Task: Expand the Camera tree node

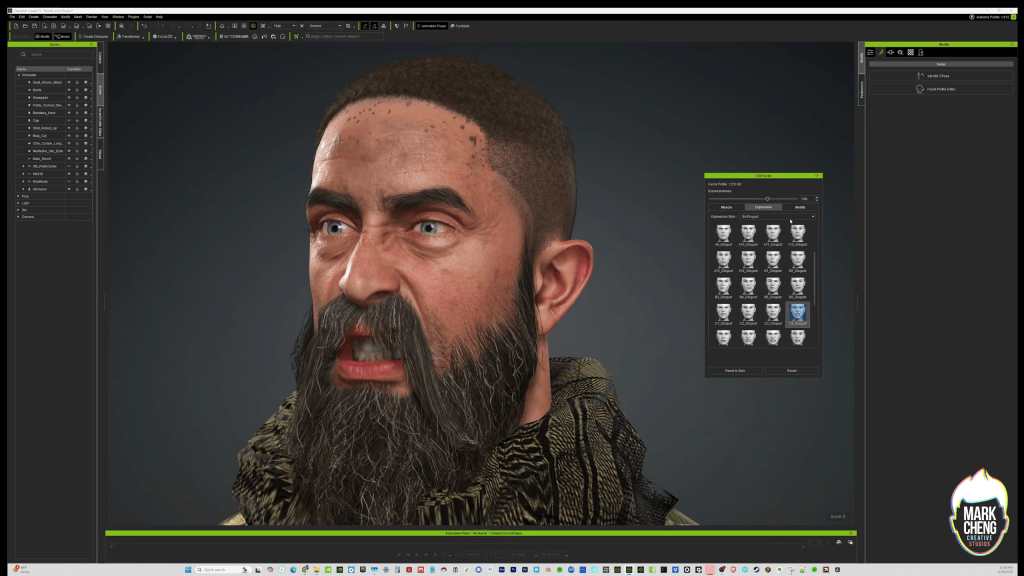Action: pyautogui.click(x=18, y=217)
